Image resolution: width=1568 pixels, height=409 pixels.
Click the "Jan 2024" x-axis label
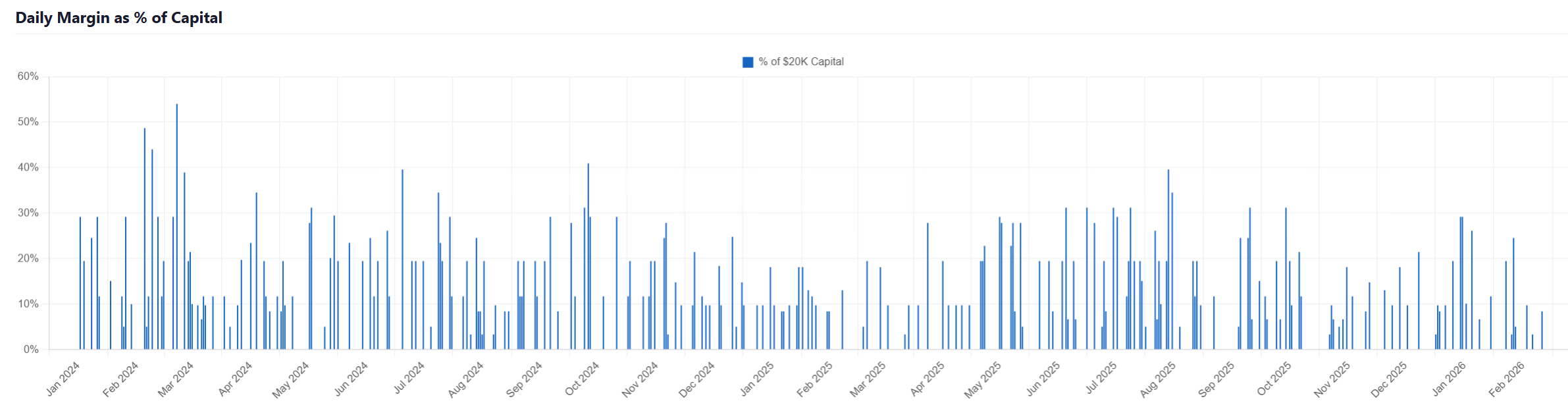click(63, 379)
